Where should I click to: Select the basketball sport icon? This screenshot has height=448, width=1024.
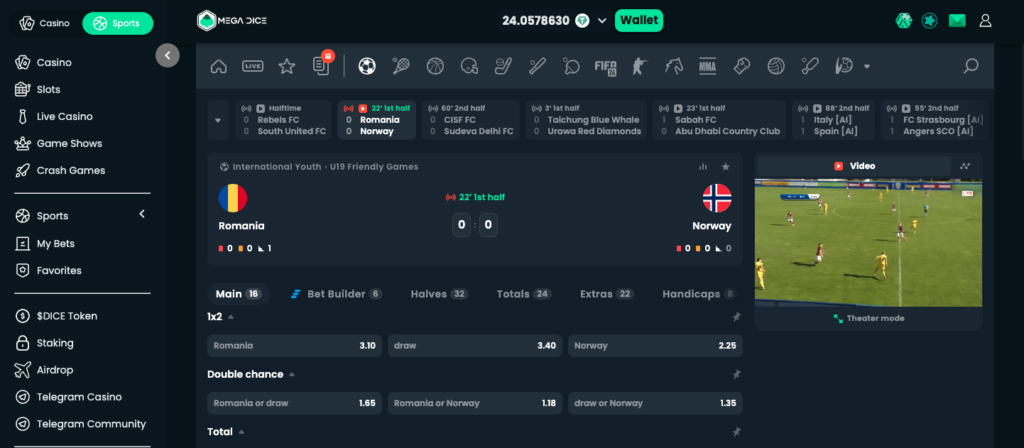(435, 66)
